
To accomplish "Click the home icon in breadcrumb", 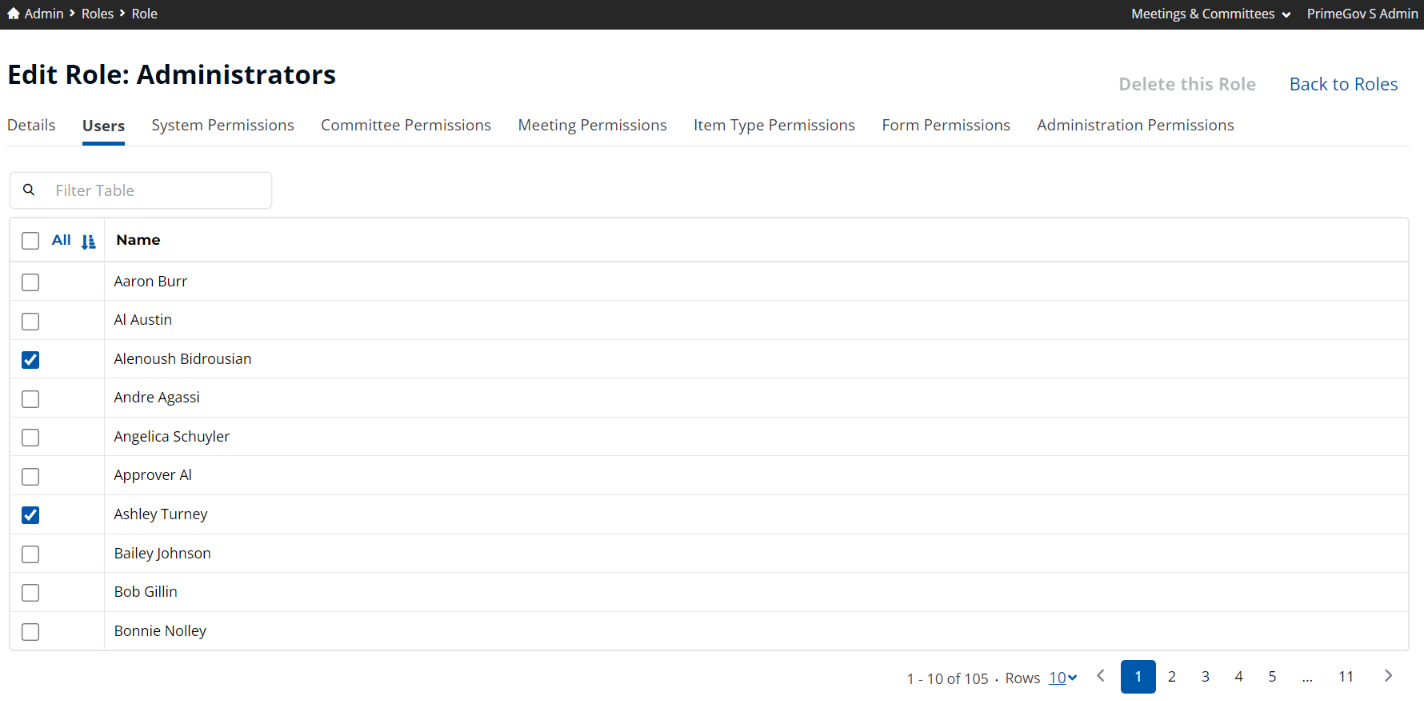I will [14, 14].
